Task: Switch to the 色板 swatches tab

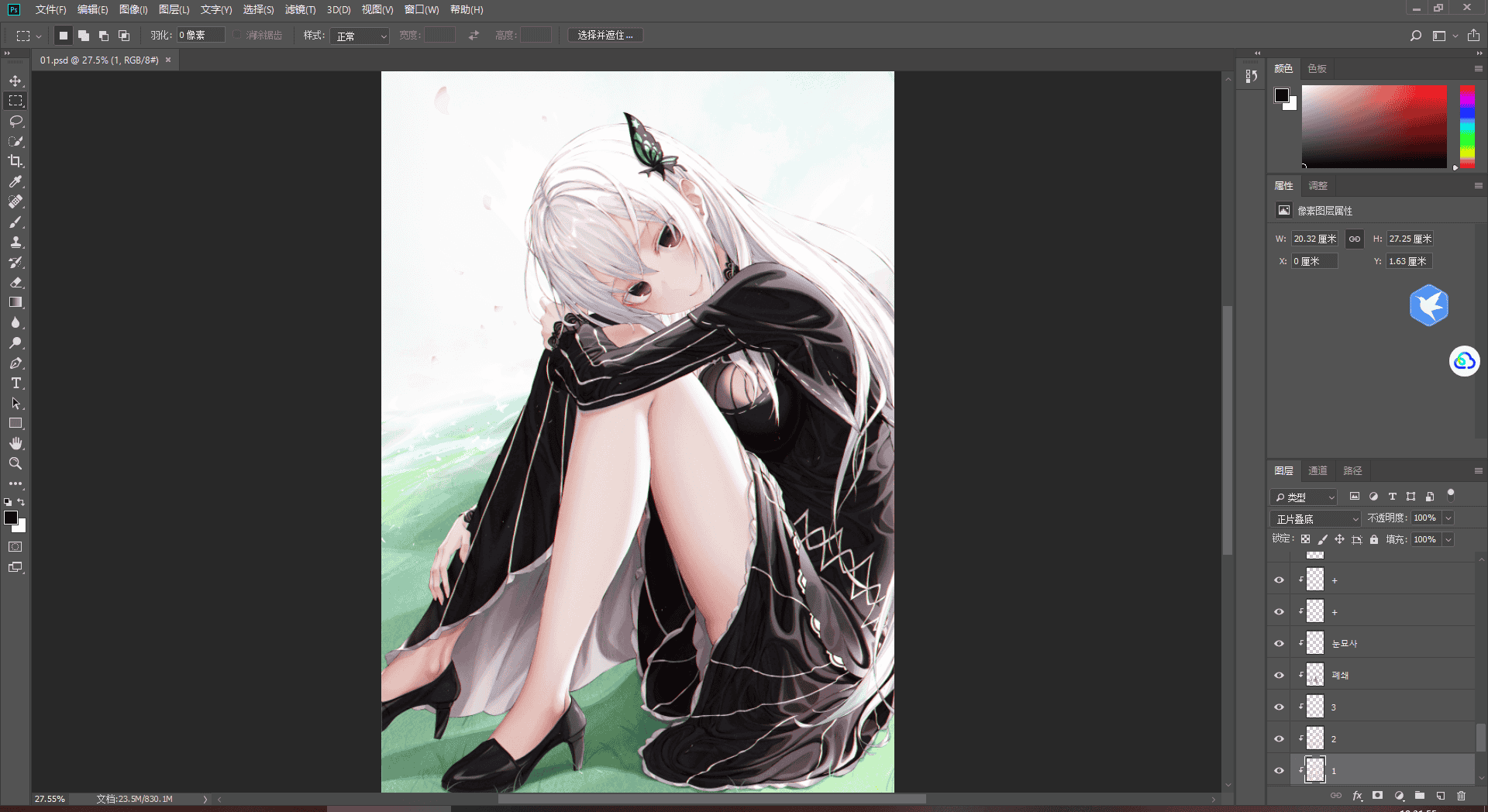Action: [1317, 69]
